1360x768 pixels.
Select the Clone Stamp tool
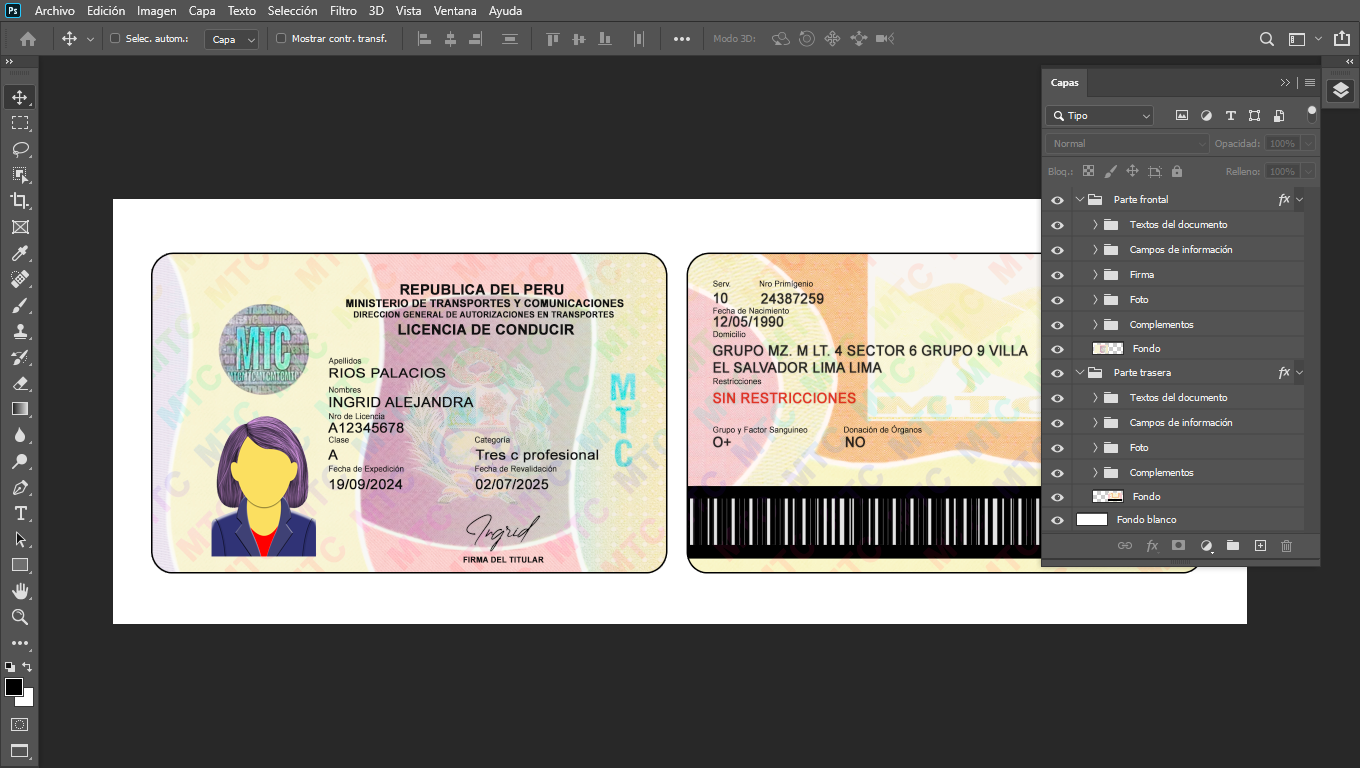click(x=20, y=331)
